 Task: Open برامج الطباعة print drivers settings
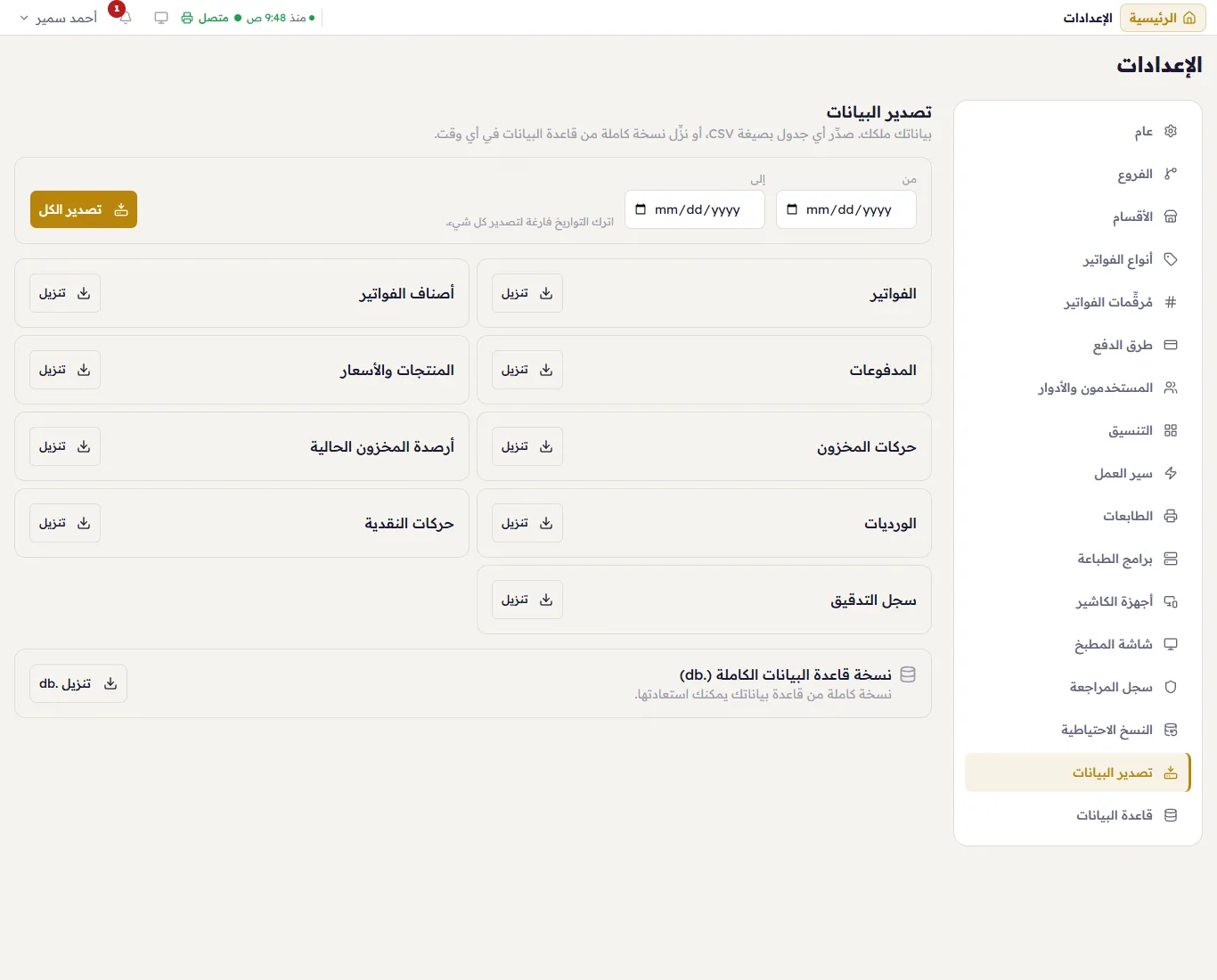coord(1077,559)
